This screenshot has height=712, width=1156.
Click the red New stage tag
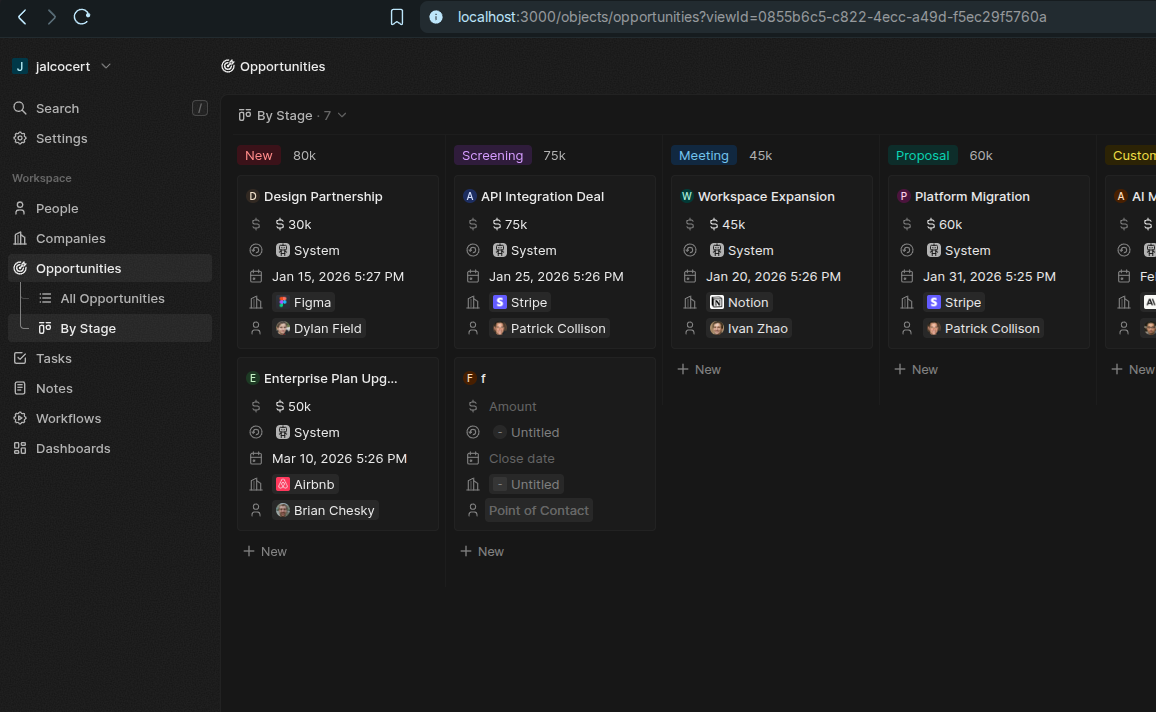click(x=258, y=155)
